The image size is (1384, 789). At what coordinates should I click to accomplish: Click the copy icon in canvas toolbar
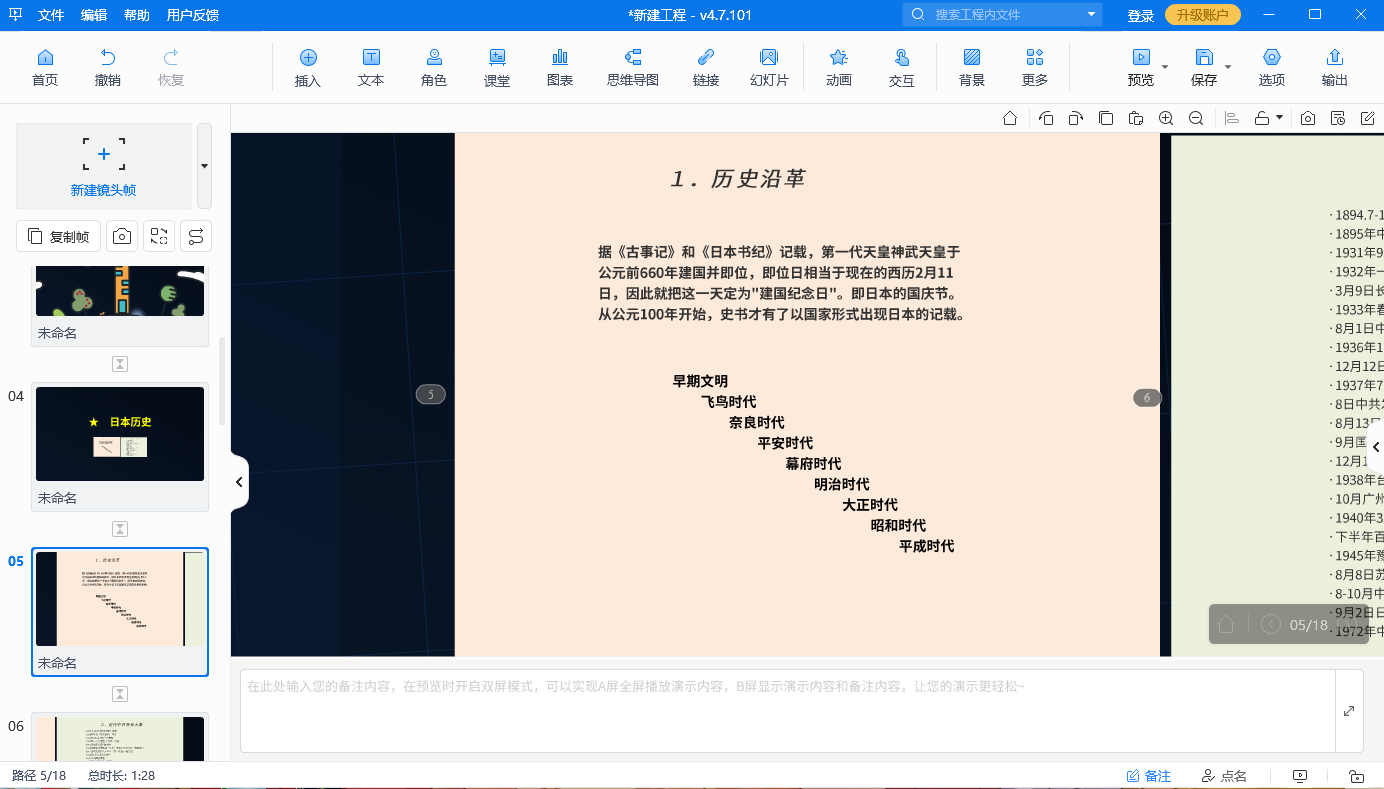click(1106, 118)
